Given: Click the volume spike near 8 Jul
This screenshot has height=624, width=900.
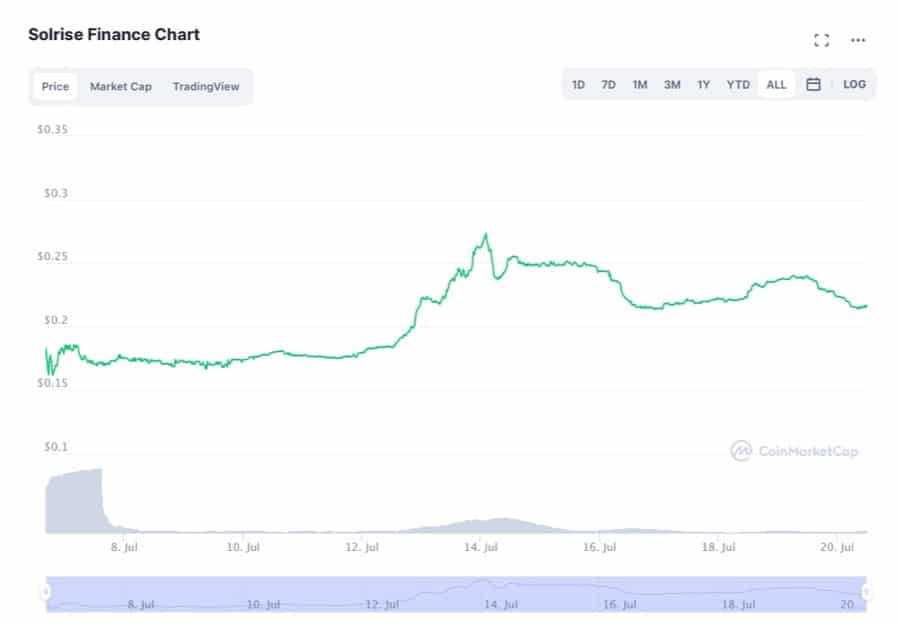Looking at the screenshot, I should coord(75,500).
